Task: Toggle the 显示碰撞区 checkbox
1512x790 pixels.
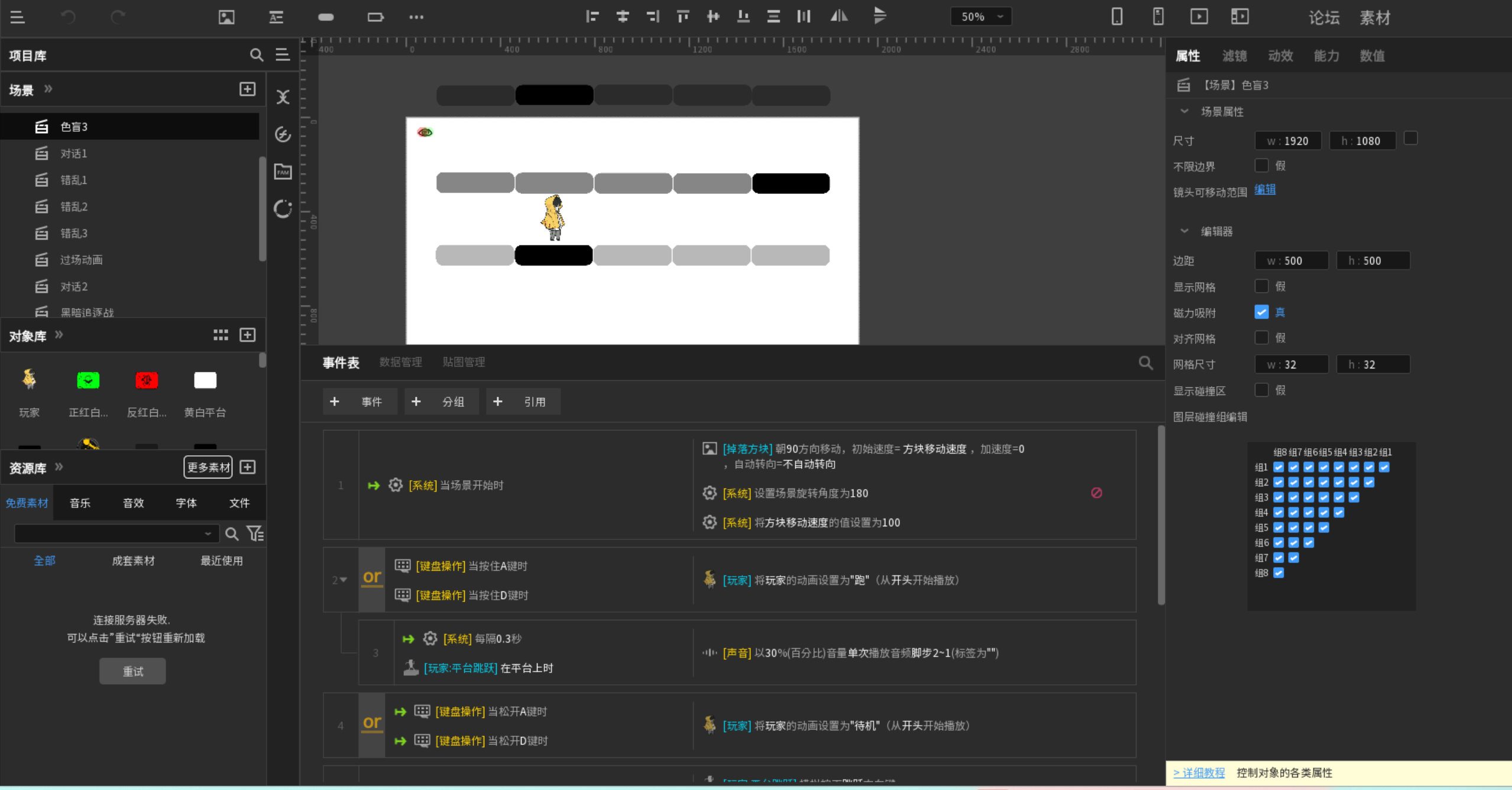Action: [x=1261, y=390]
